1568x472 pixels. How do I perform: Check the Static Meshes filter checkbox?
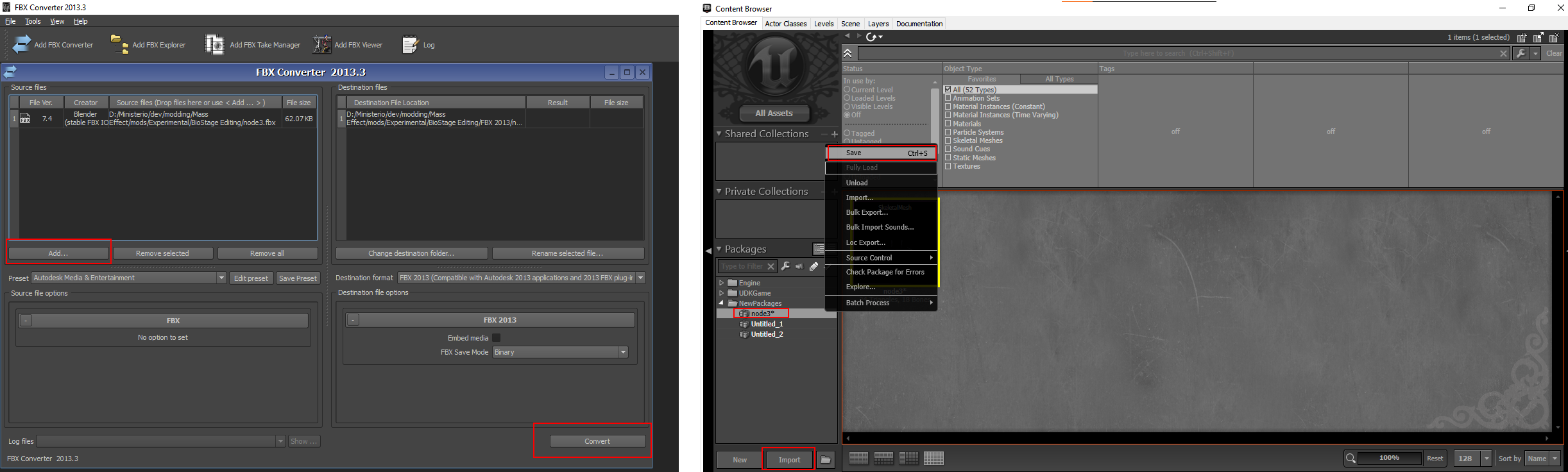(x=948, y=158)
